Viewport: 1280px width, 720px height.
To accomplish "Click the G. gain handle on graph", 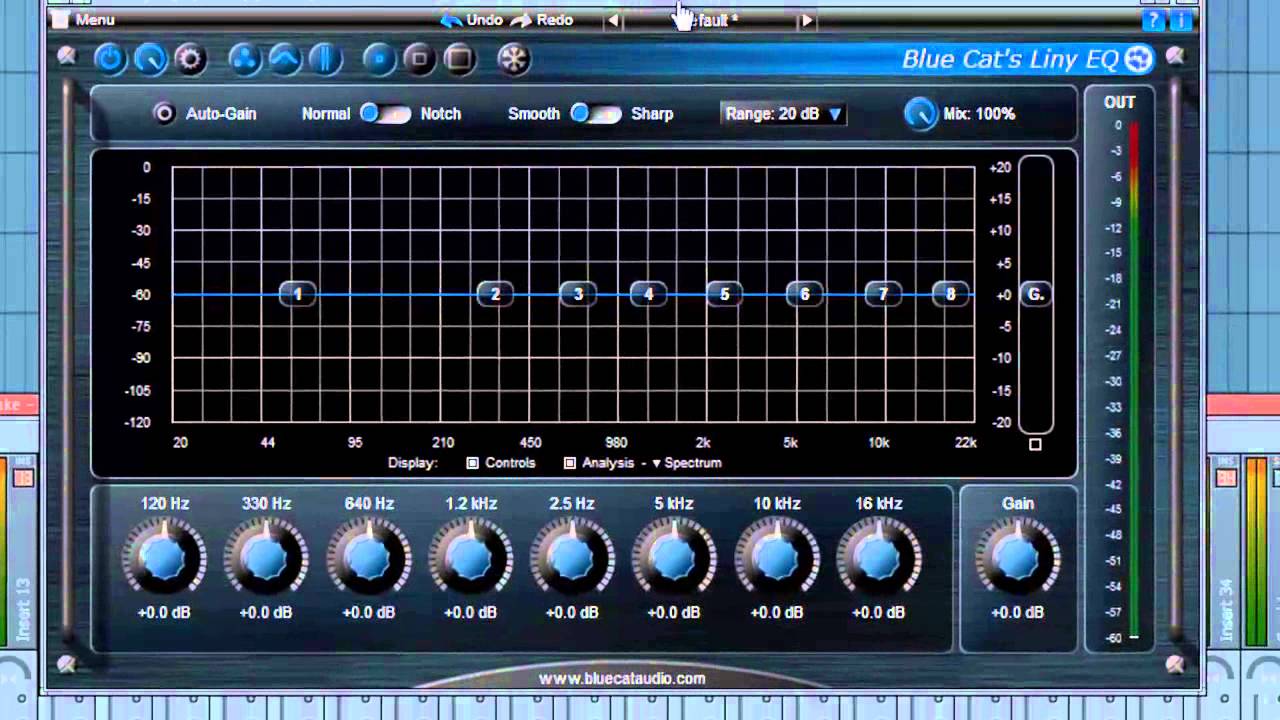I will [x=1036, y=294].
